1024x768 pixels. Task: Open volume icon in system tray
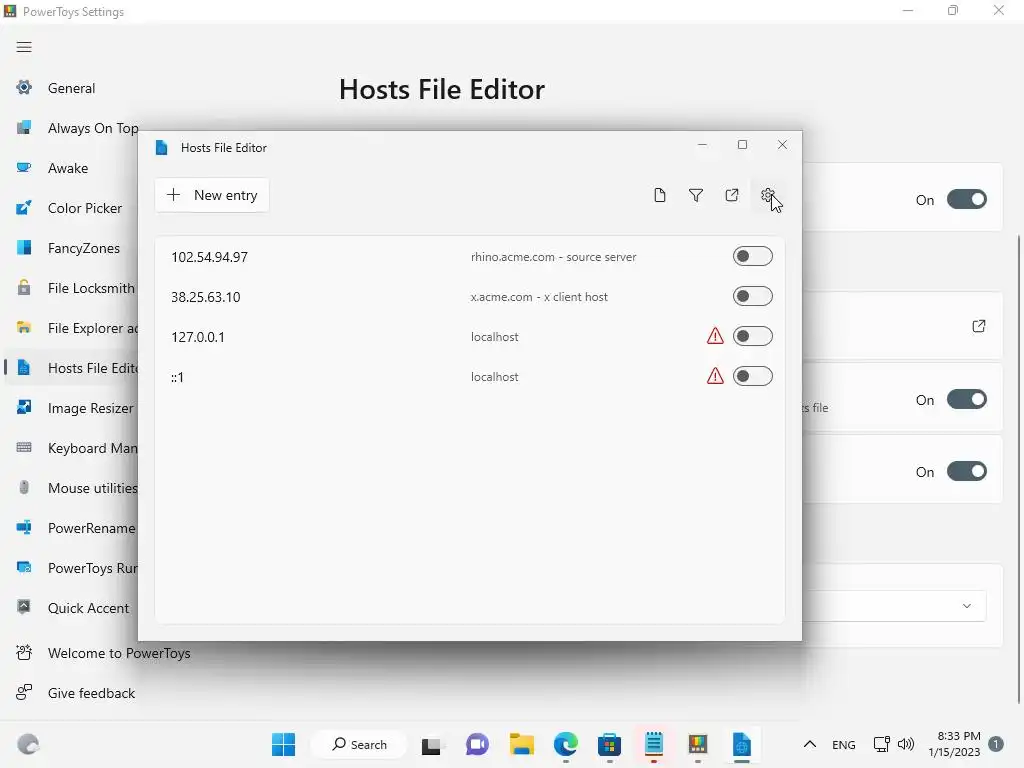click(x=906, y=744)
